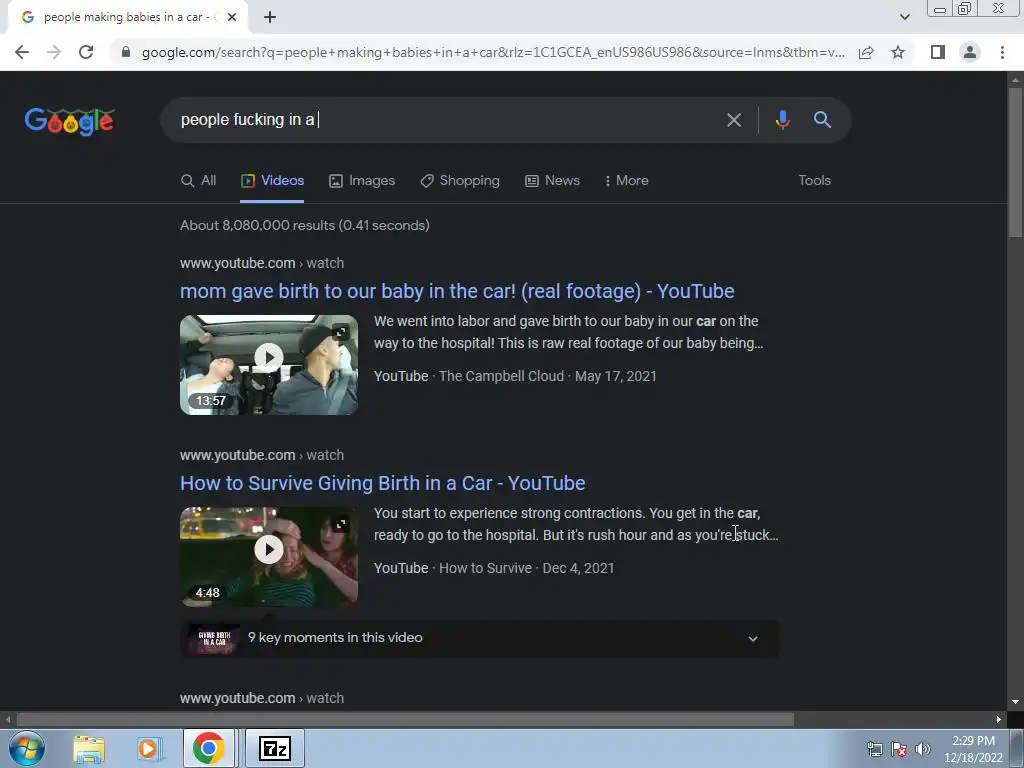Share this page via the share icon
The width and height of the screenshot is (1024, 768).
[x=866, y=52]
